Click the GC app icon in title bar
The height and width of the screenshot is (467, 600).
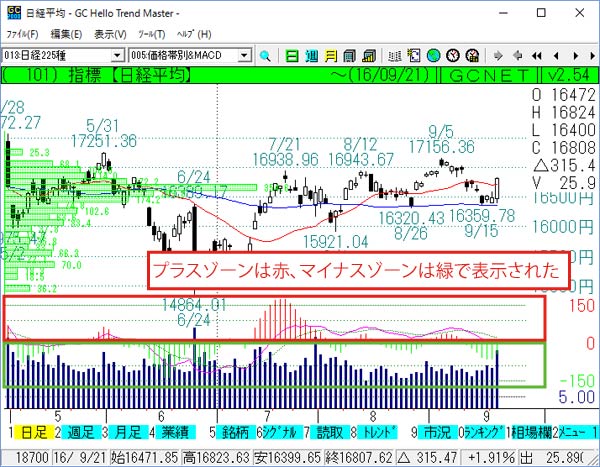(x=14, y=13)
